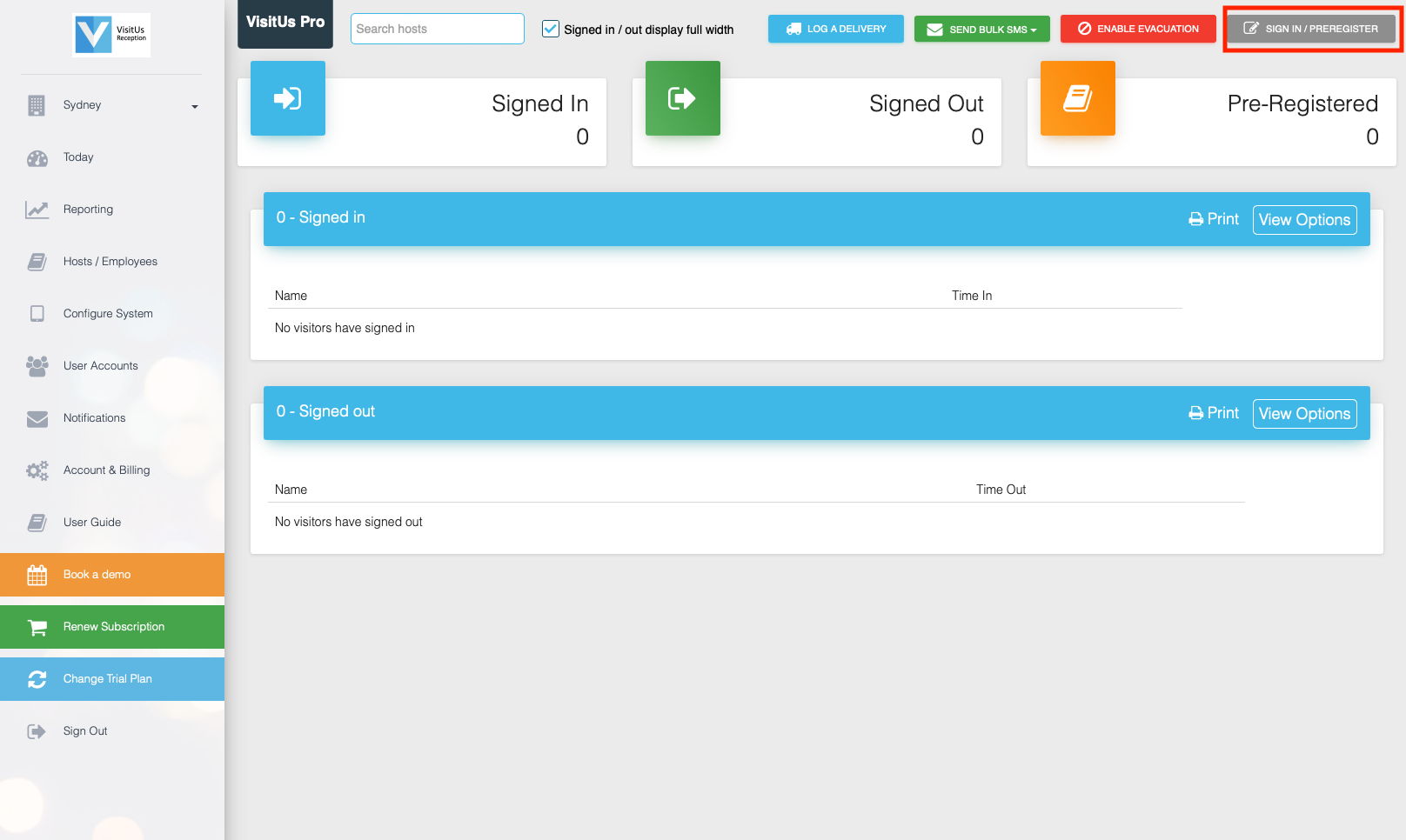Click the building icon beside Sydney
The image size is (1406, 840).
[36, 105]
